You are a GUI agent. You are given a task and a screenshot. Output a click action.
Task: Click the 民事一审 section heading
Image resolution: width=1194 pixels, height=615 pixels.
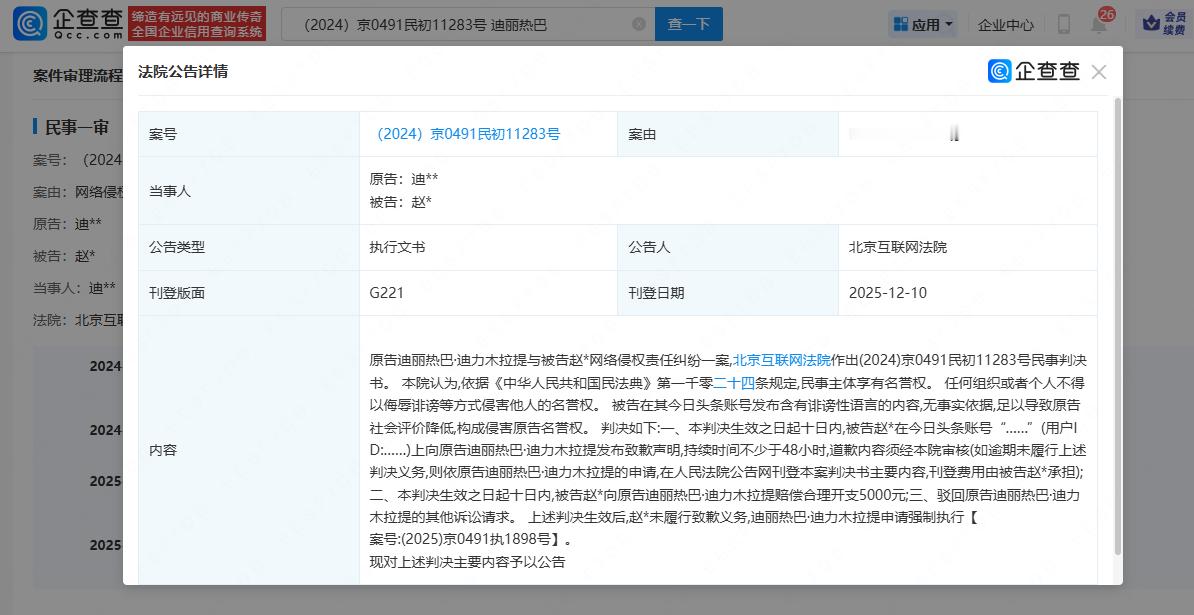78,127
